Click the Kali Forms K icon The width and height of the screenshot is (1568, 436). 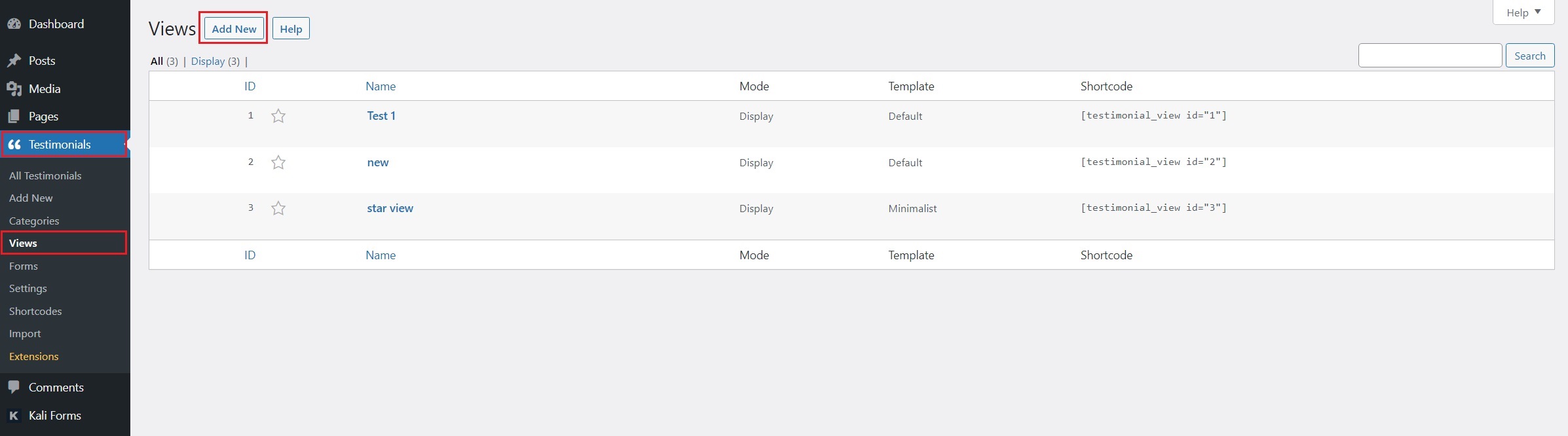point(14,416)
